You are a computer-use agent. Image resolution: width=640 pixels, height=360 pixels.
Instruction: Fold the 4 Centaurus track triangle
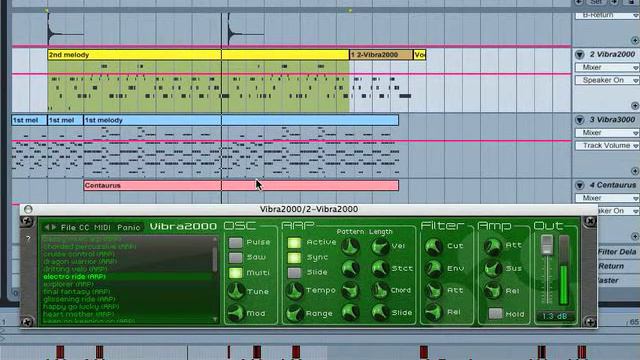pos(580,185)
